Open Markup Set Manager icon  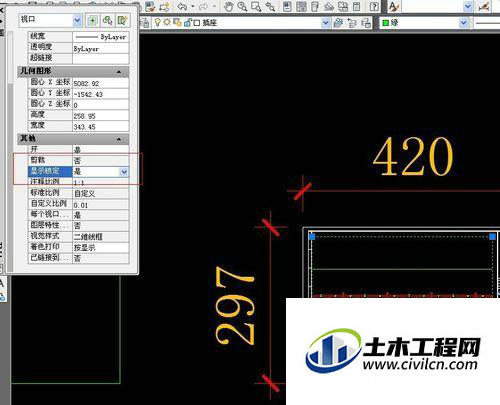coord(343,7)
